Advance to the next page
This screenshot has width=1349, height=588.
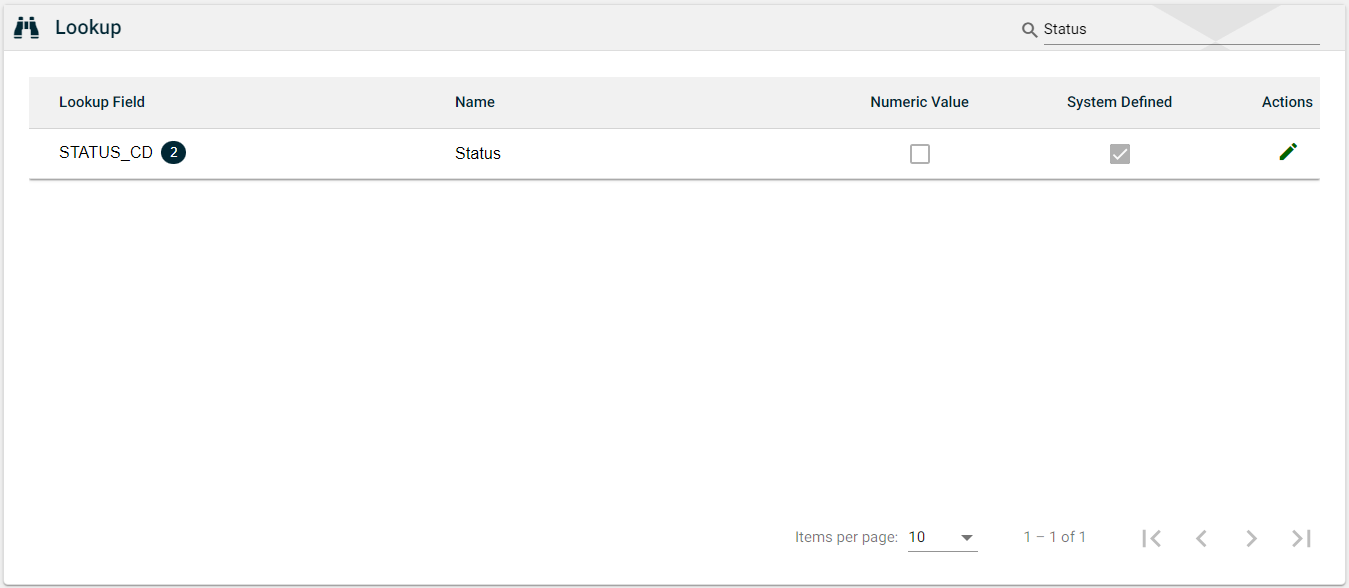tap(1251, 538)
